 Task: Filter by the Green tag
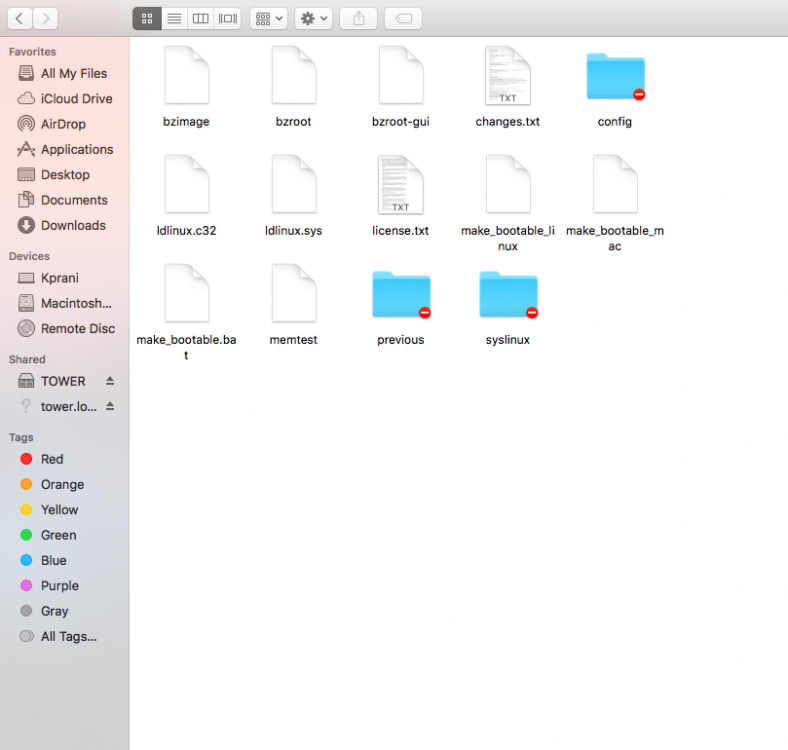64,535
